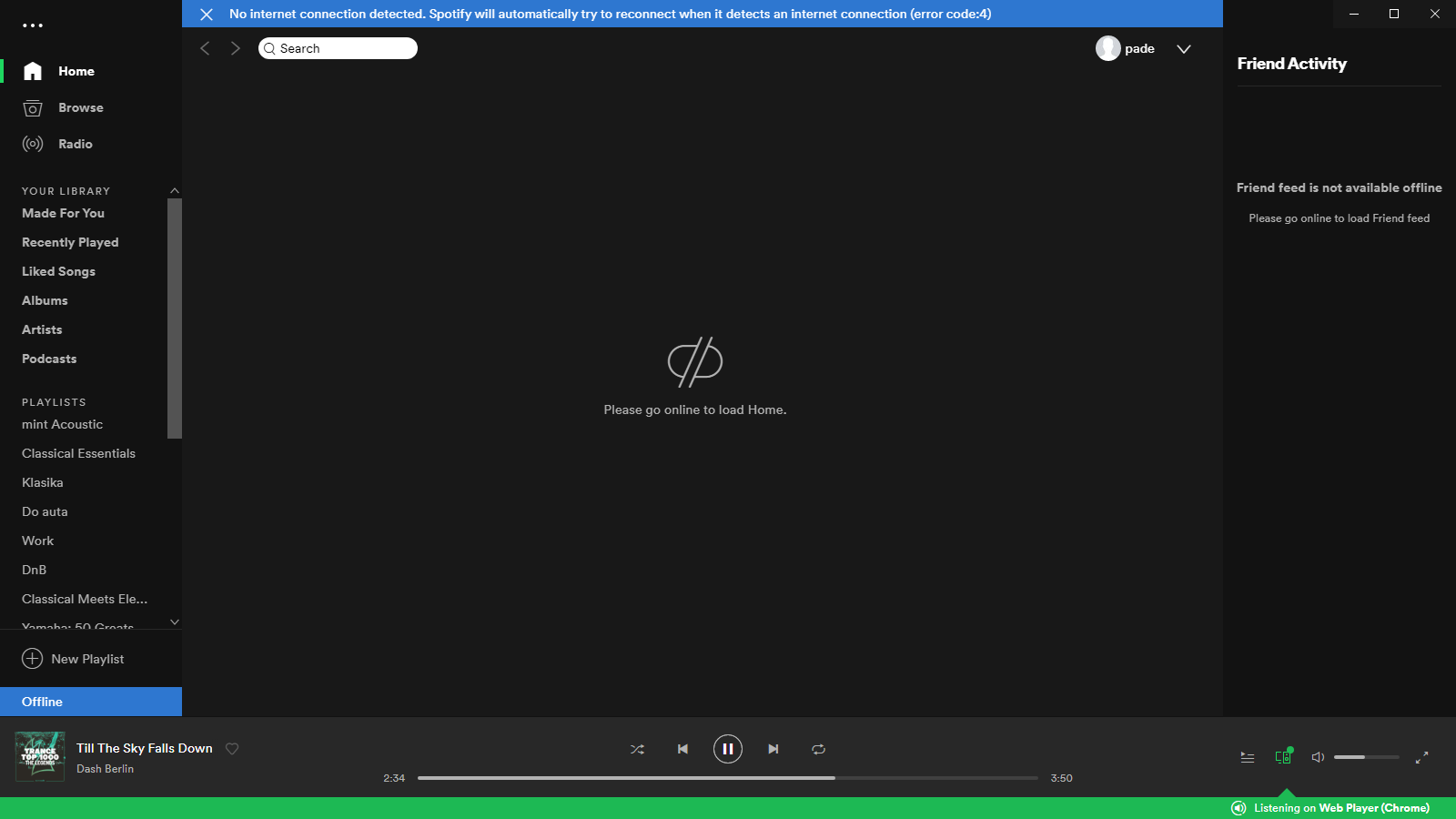Click the sidebar scroll-down arrow
The image size is (1456, 819).
[175, 622]
